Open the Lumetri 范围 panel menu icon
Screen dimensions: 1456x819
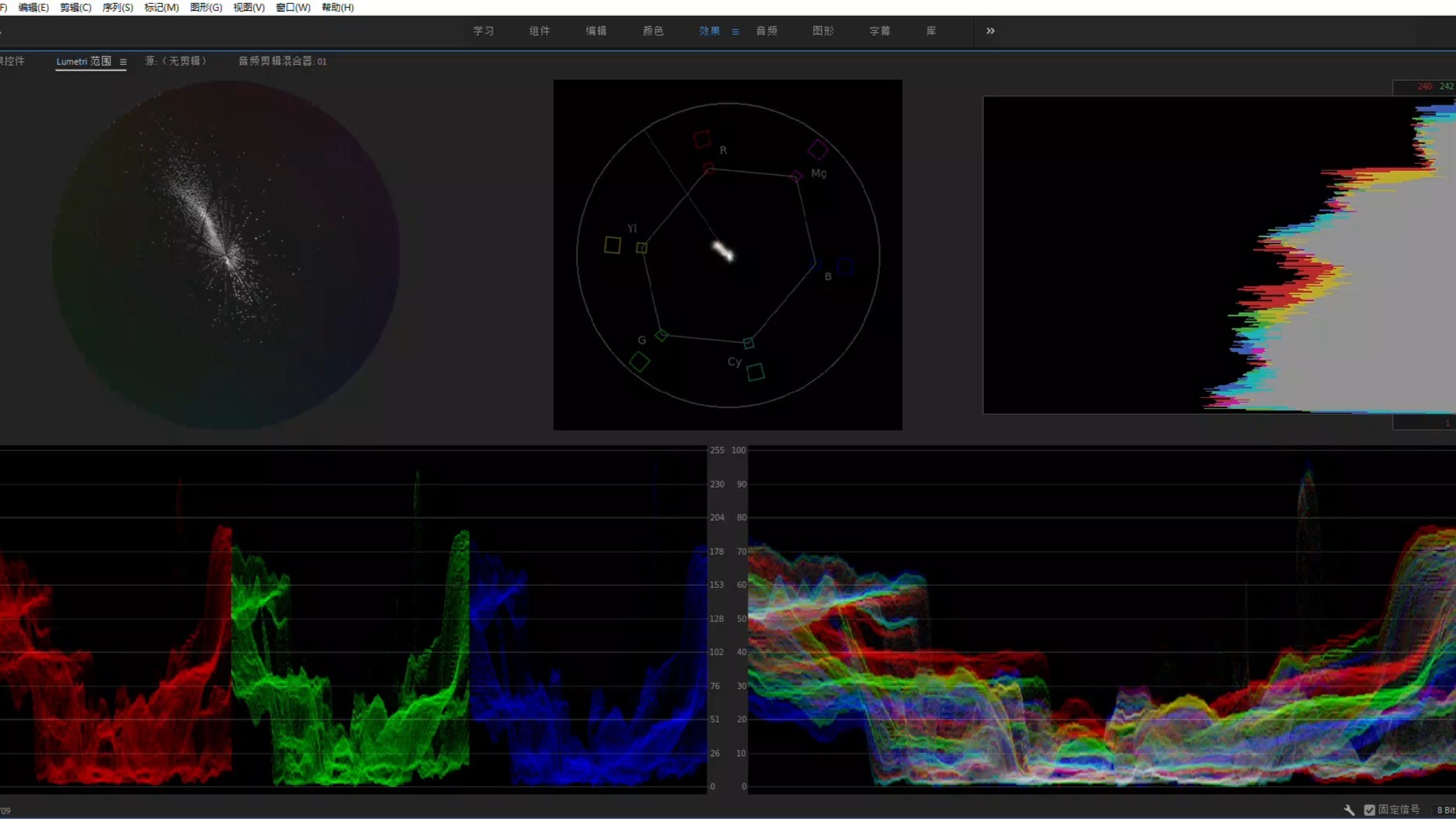coord(123,61)
